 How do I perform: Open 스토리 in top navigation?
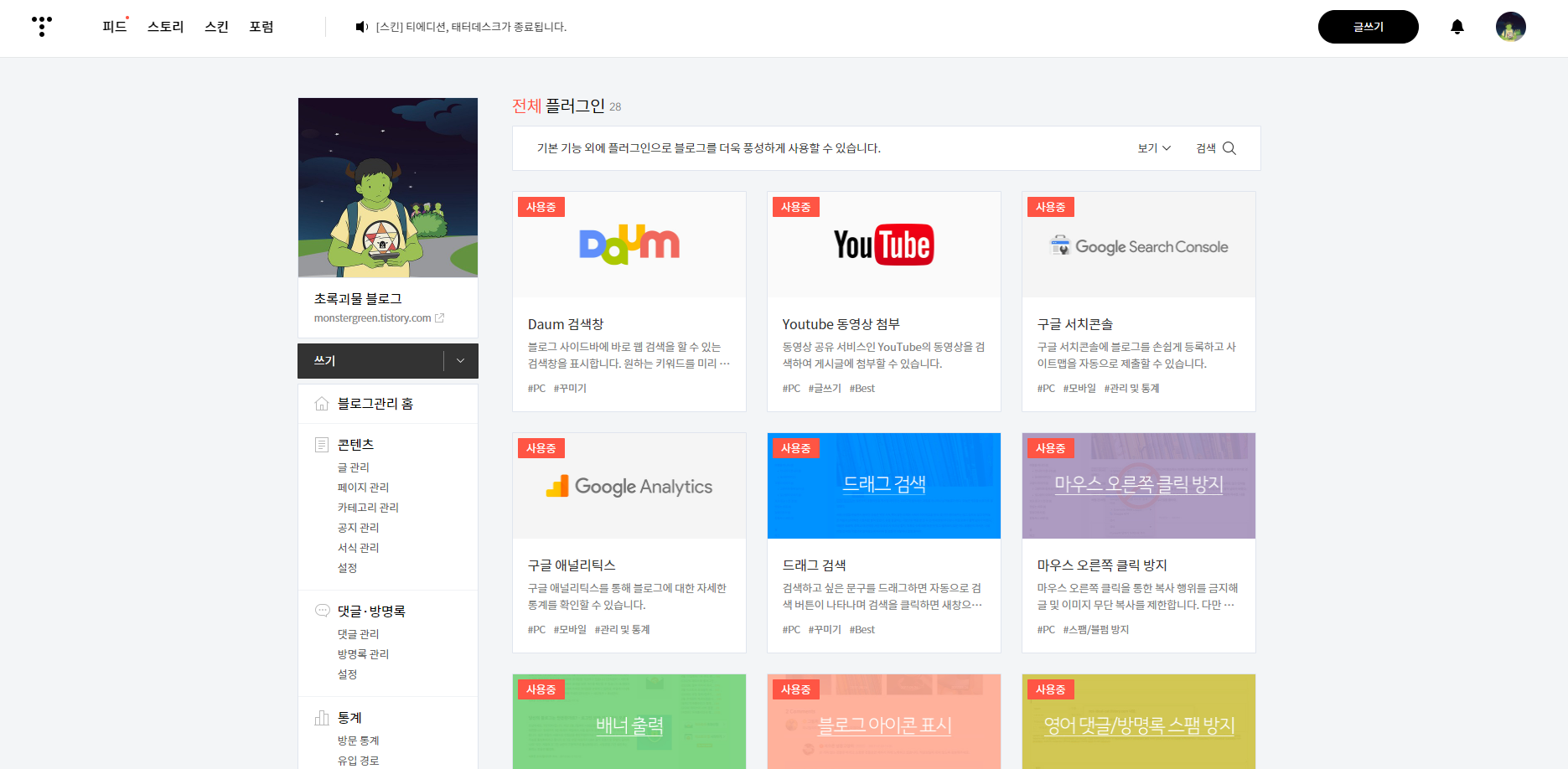[x=166, y=27]
